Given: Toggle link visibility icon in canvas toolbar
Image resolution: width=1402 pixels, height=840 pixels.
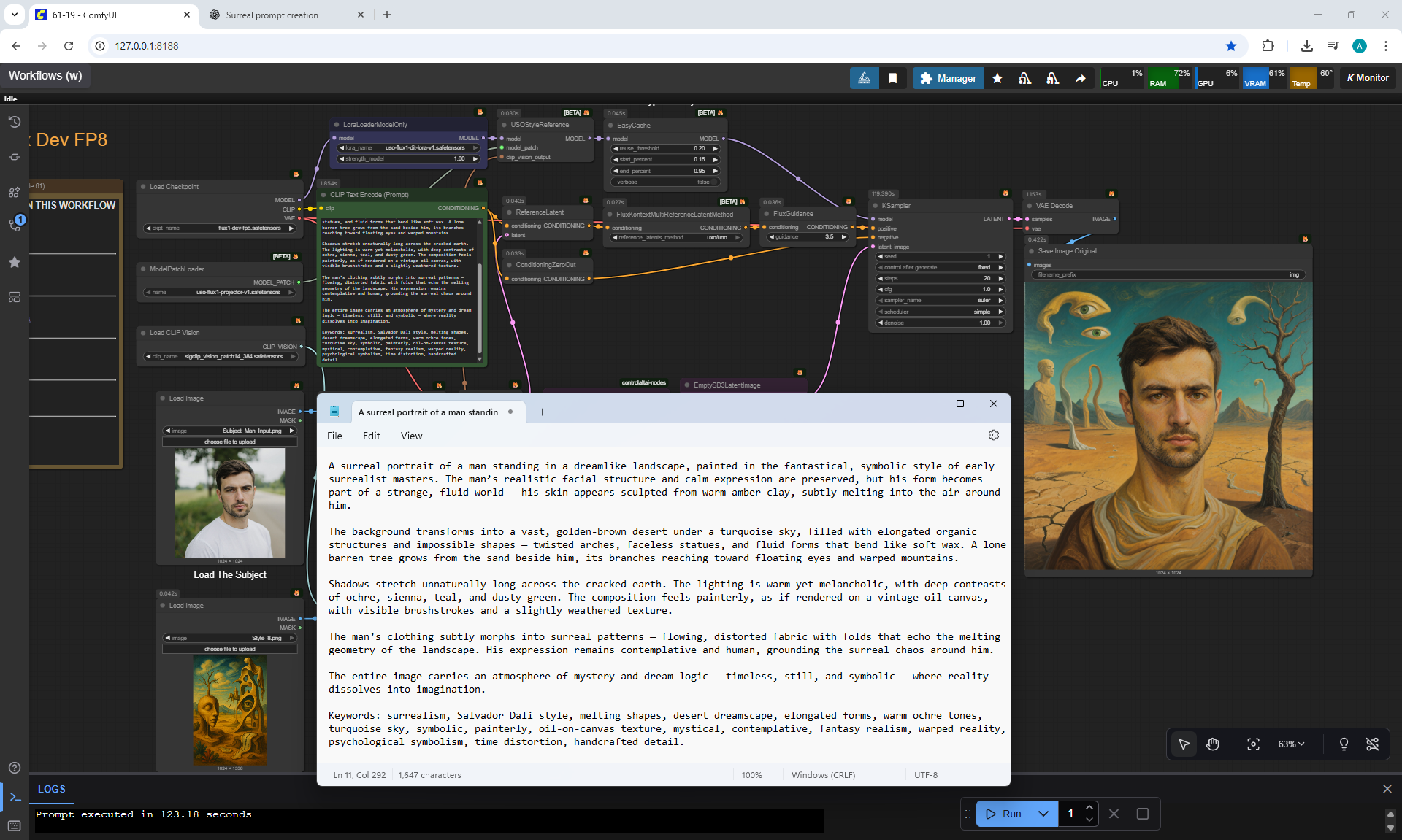Looking at the screenshot, I should pos(1373,744).
